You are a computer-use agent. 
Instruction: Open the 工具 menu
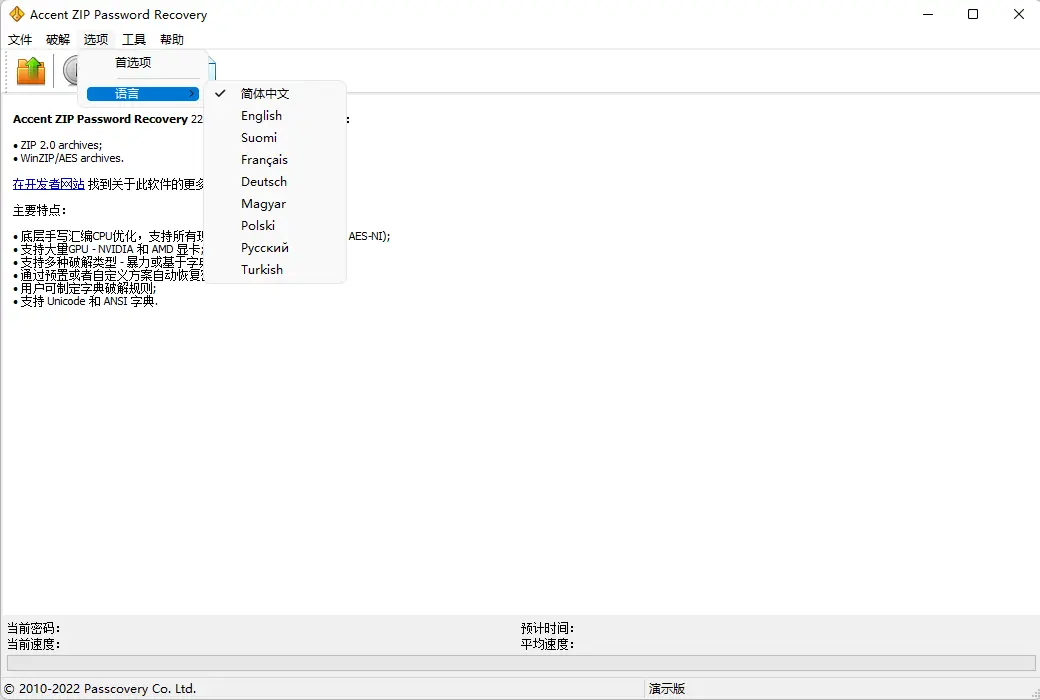click(133, 40)
